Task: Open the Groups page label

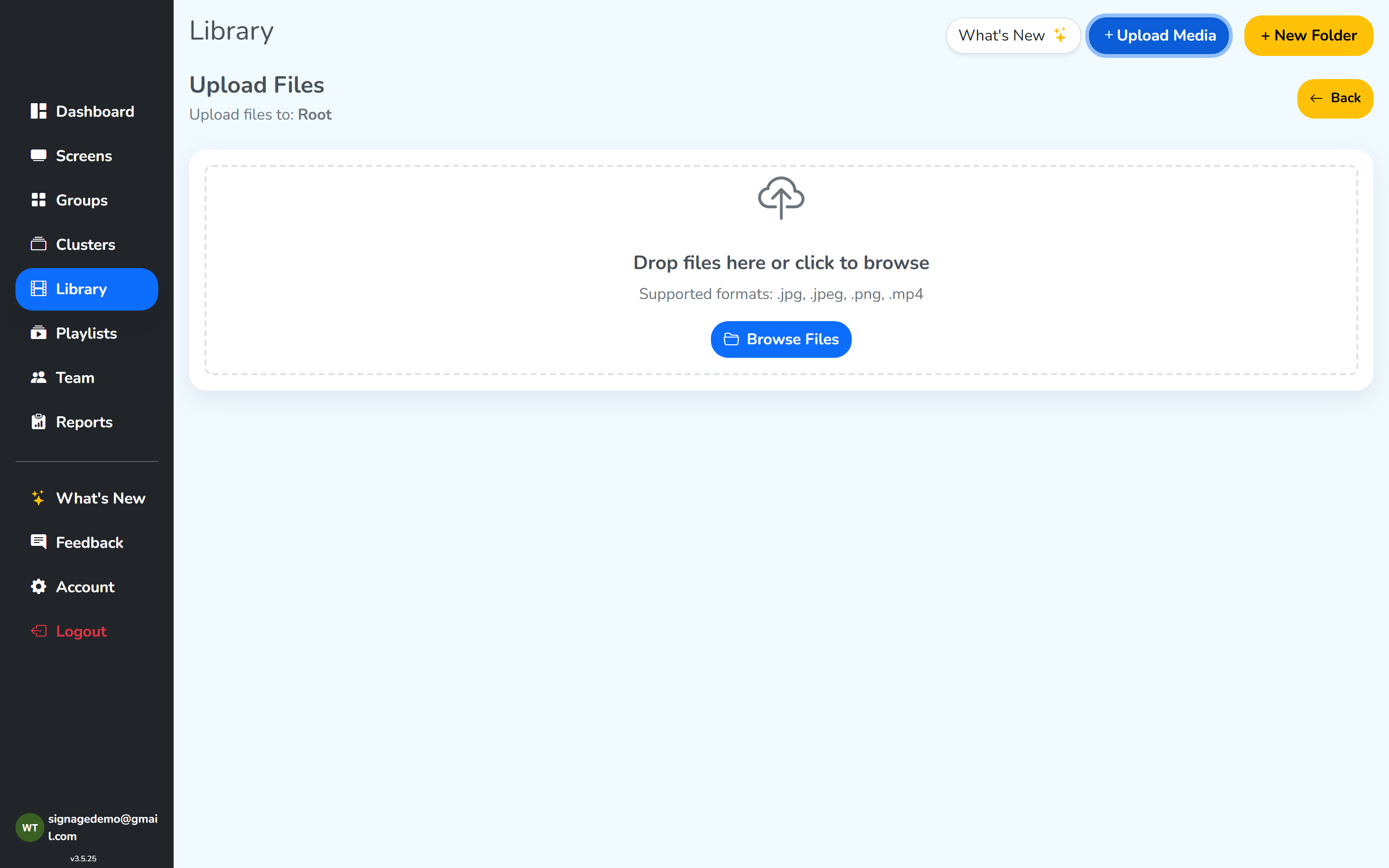Action: point(82,200)
